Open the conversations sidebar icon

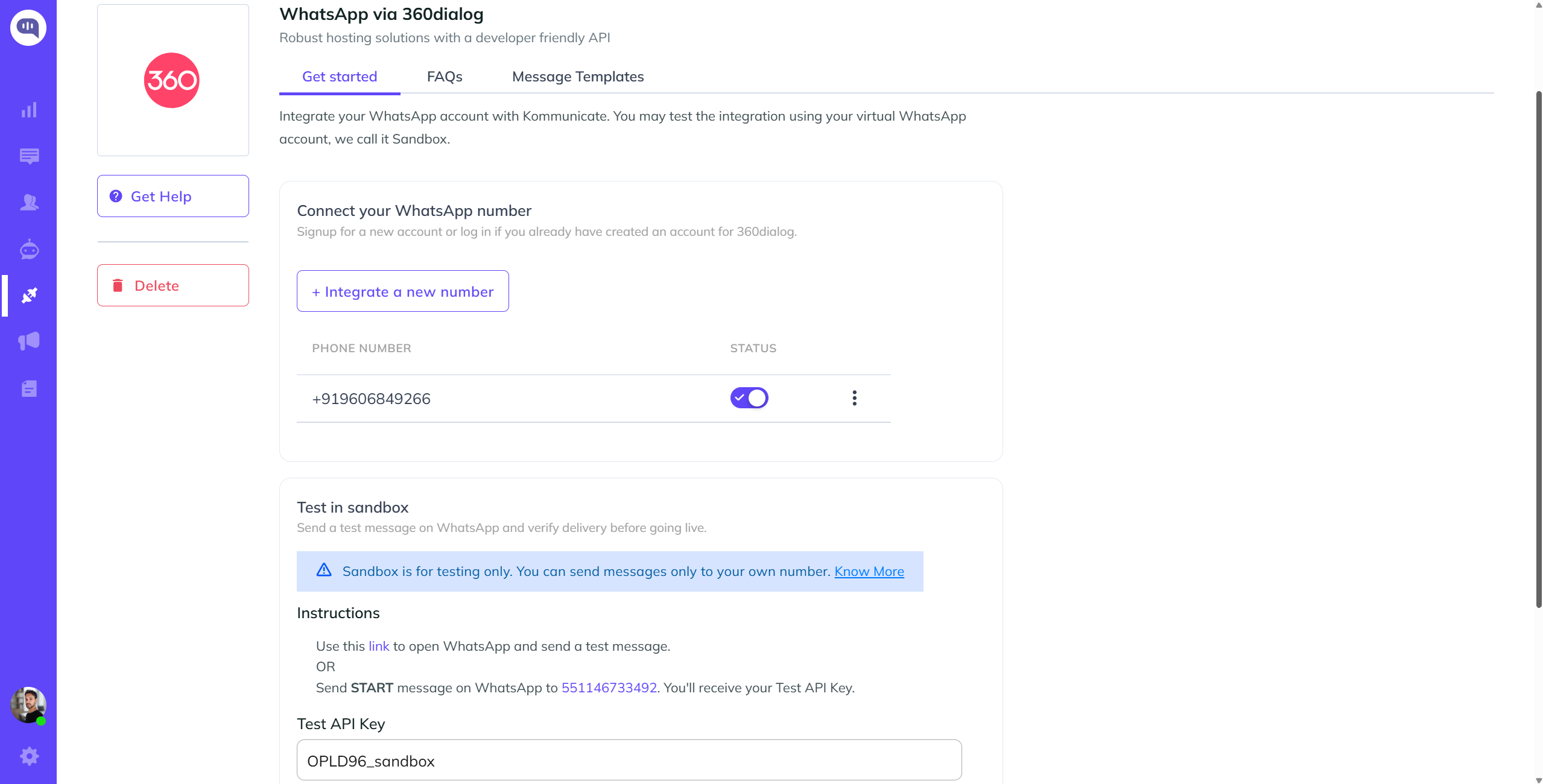(29, 156)
